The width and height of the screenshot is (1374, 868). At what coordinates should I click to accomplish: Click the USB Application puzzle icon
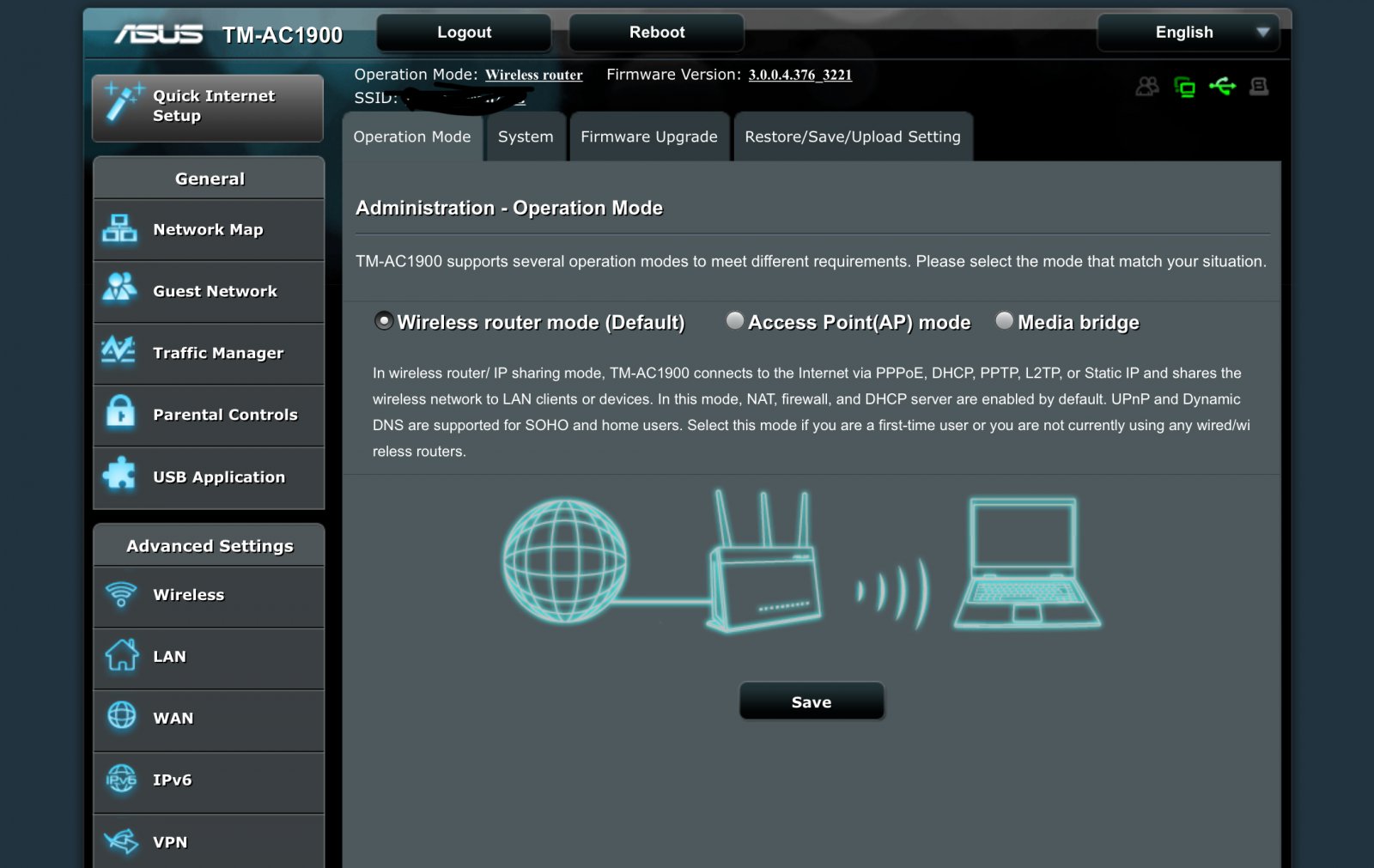coord(119,474)
